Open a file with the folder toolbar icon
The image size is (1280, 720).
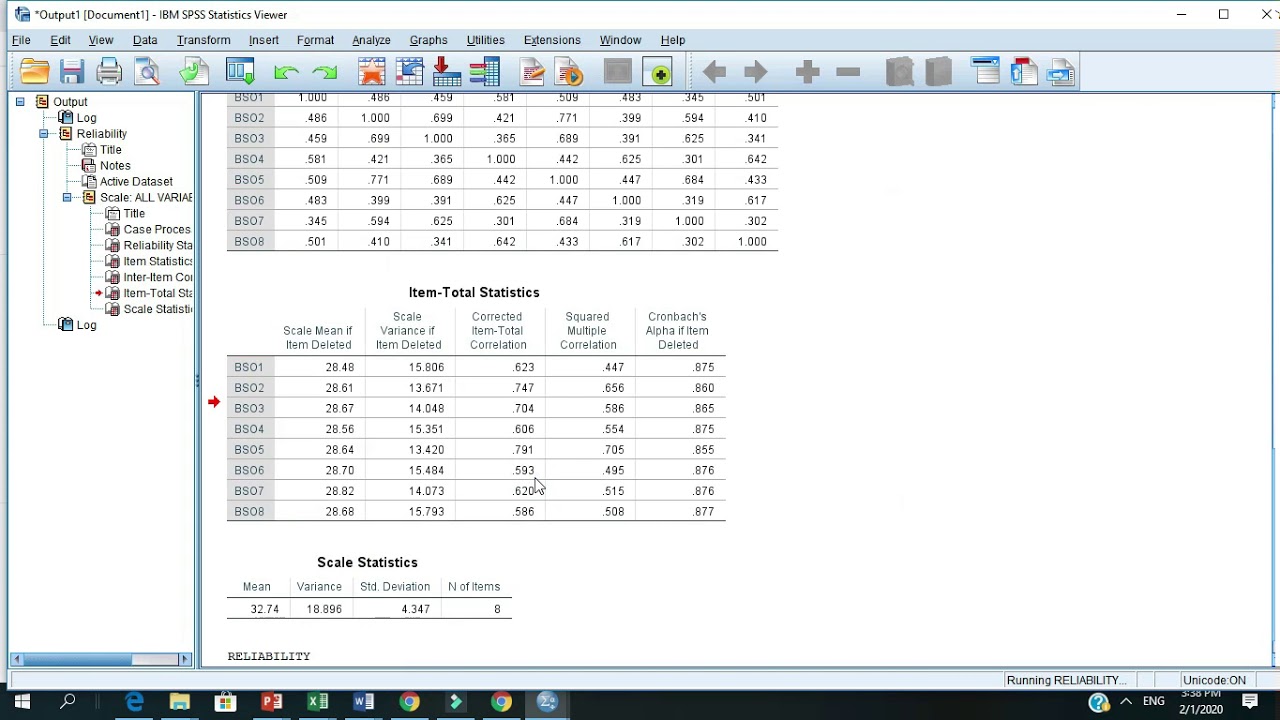pos(34,72)
